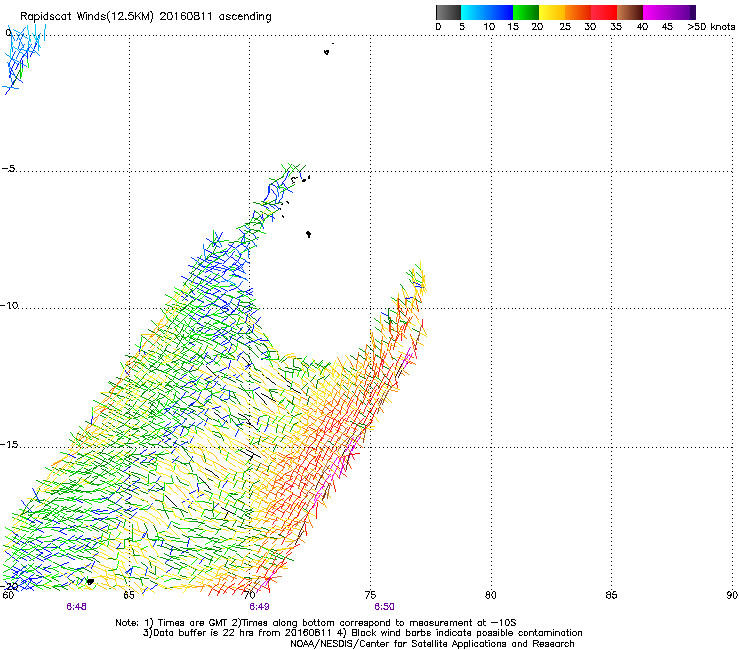This screenshot has width=740, height=650.
Task: Click the '>50 knots' legend label
Action: click(711, 27)
